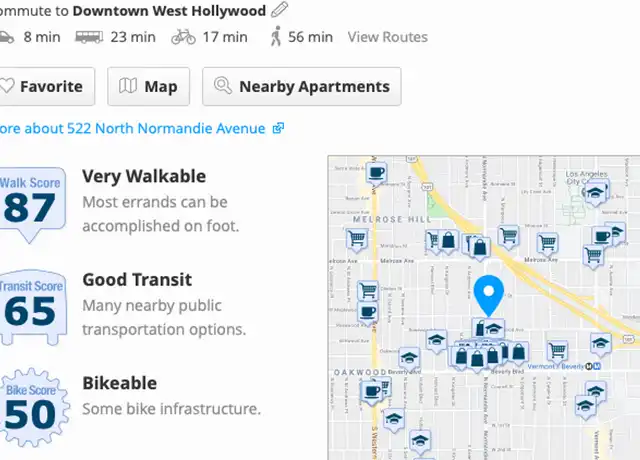Search Nearby Apartments
The height and width of the screenshot is (460, 640).
(x=302, y=87)
